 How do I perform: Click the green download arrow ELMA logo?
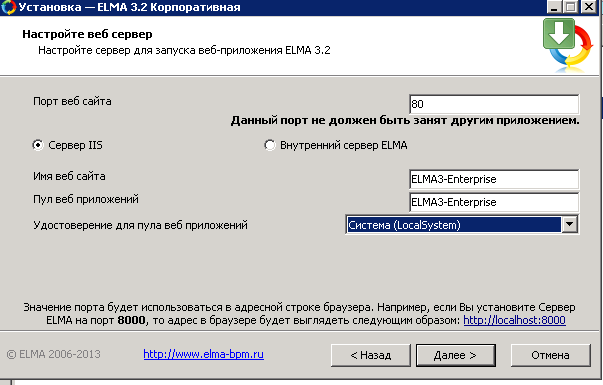click(x=568, y=45)
